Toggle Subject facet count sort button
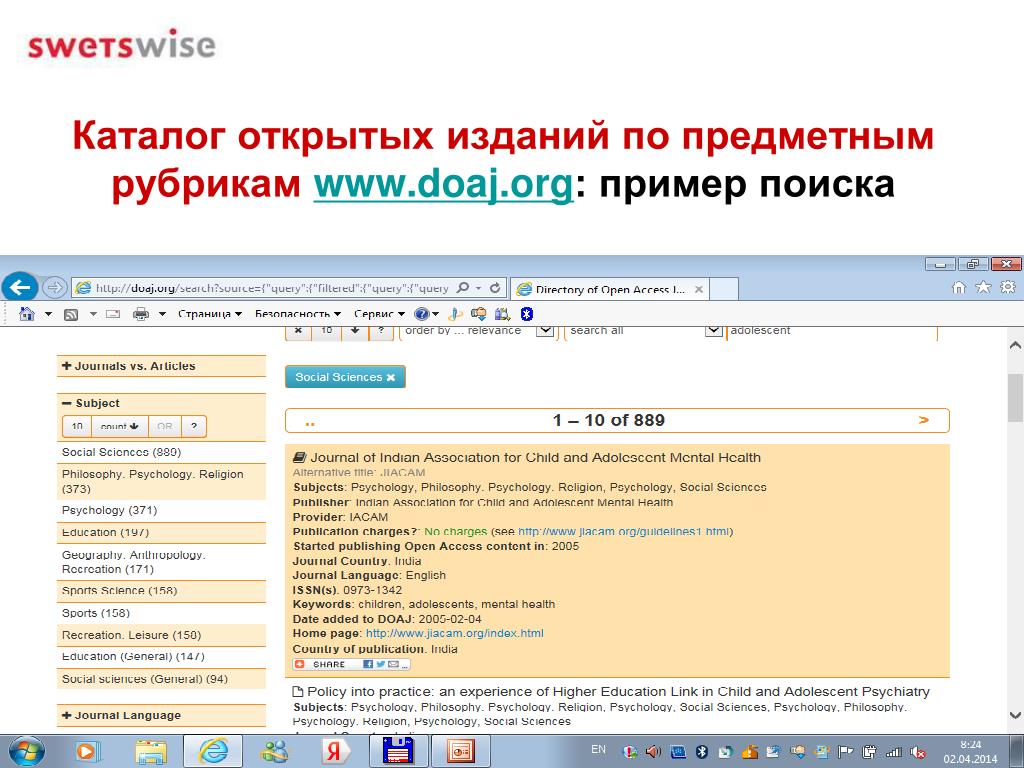The width and height of the screenshot is (1024, 768). [x=120, y=426]
